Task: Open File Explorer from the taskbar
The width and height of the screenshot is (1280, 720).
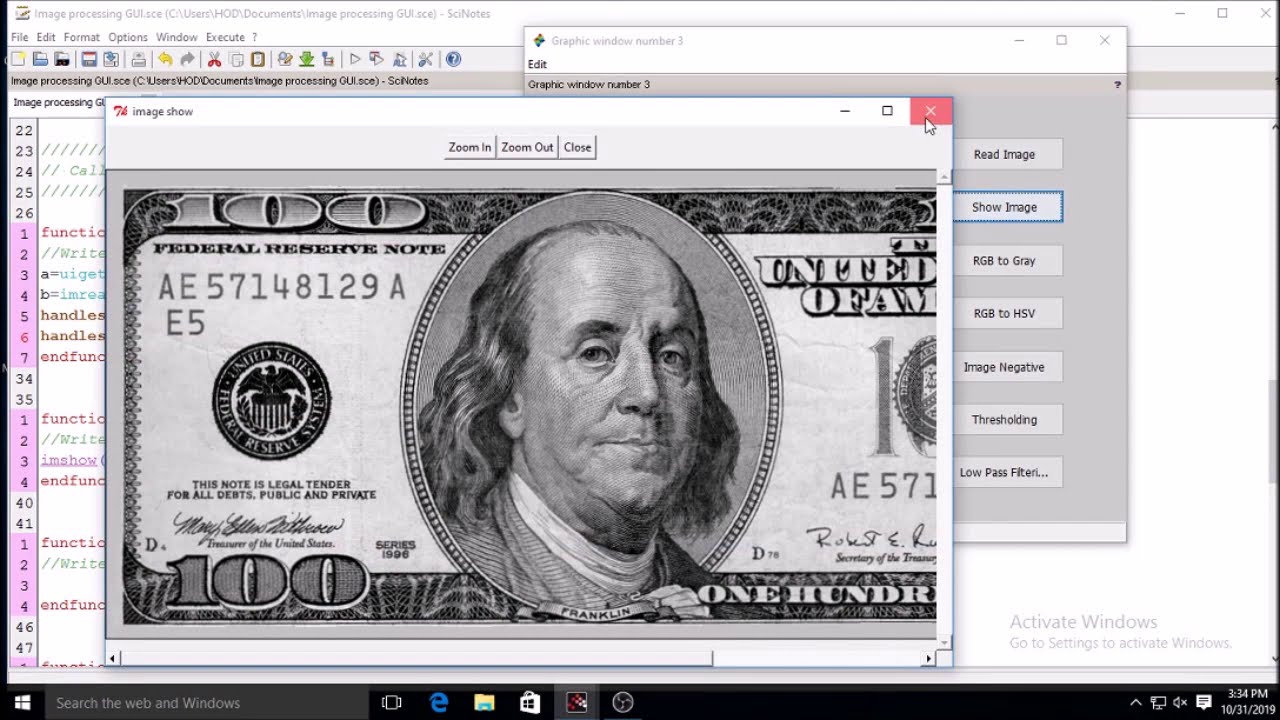Action: 484,703
